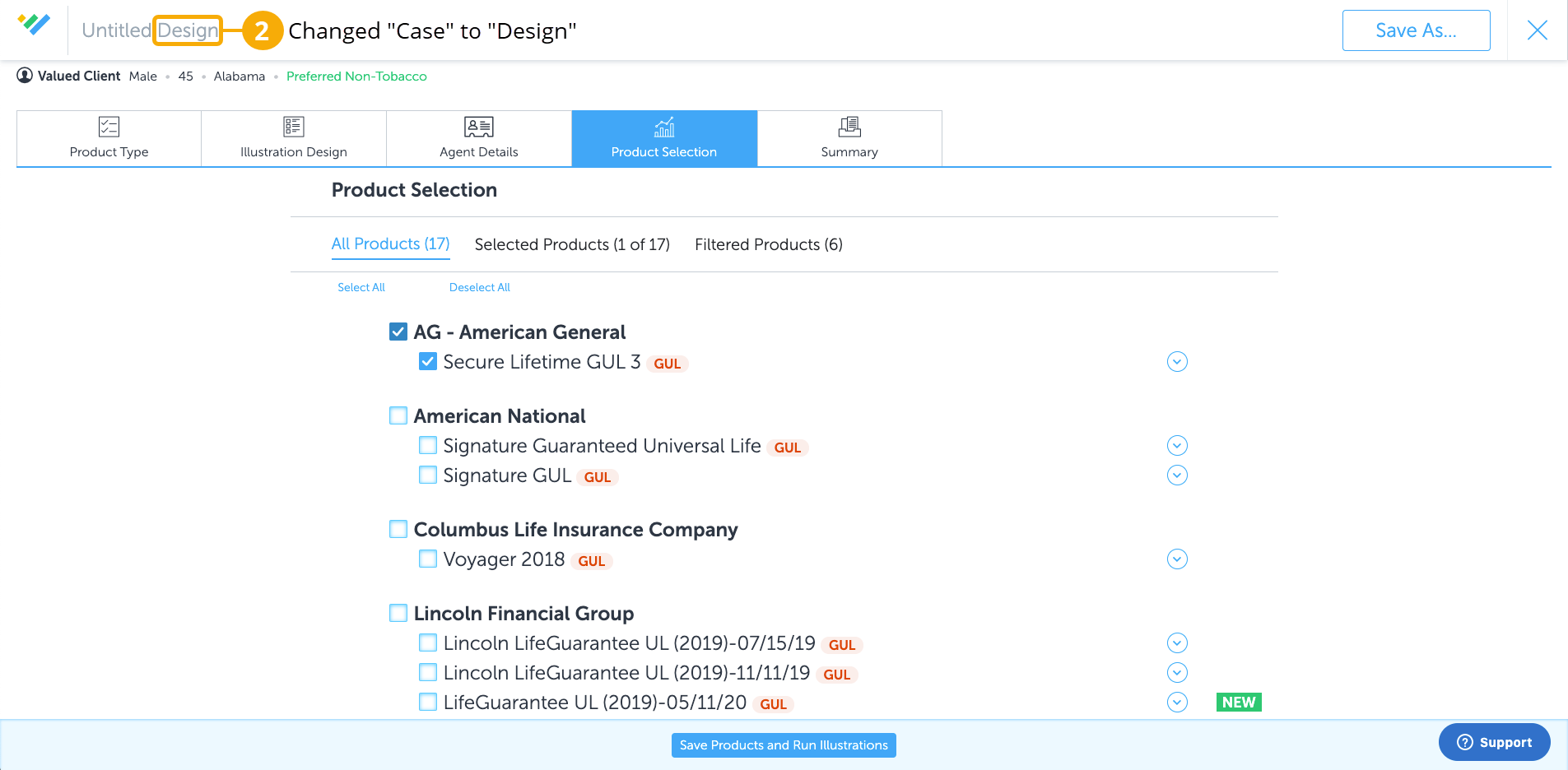Click the Deselect All link
Image resolution: width=1568 pixels, height=770 pixels.
pos(480,287)
